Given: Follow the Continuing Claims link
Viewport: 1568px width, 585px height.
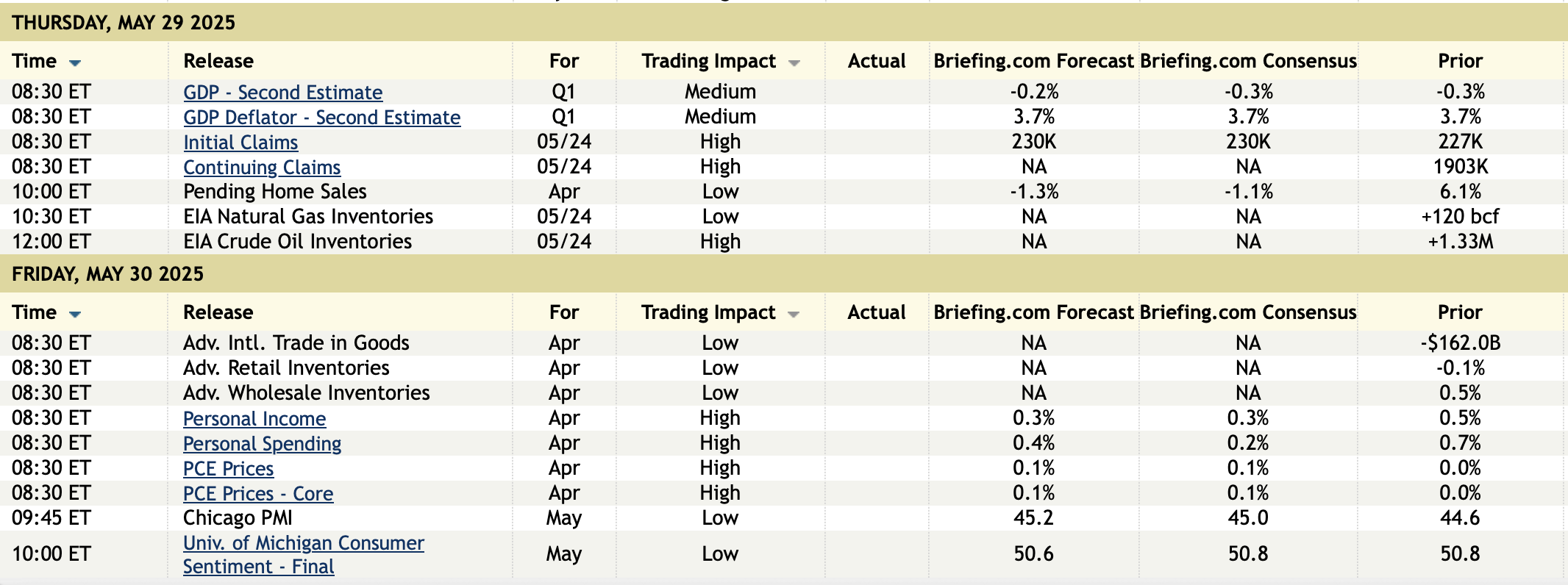Looking at the screenshot, I should click(x=262, y=168).
